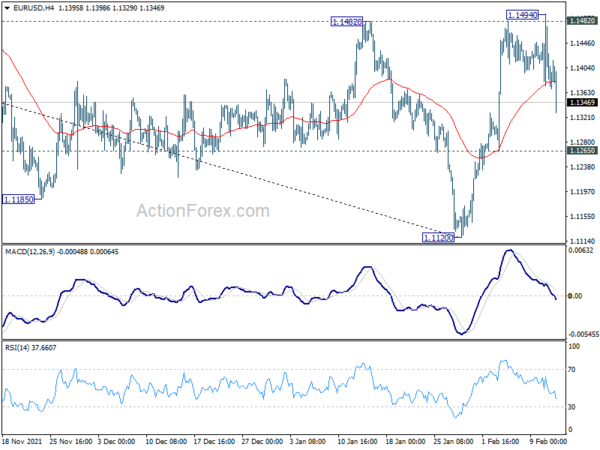Click the MACD 0.00632 scale value

[581, 251]
